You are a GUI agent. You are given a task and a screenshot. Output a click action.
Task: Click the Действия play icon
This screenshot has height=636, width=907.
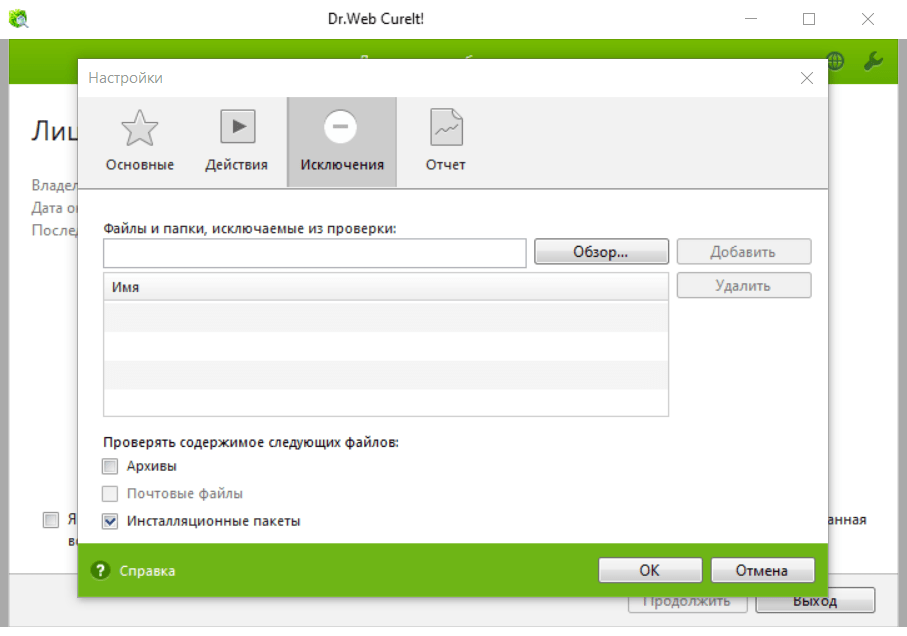coord(237,127)
